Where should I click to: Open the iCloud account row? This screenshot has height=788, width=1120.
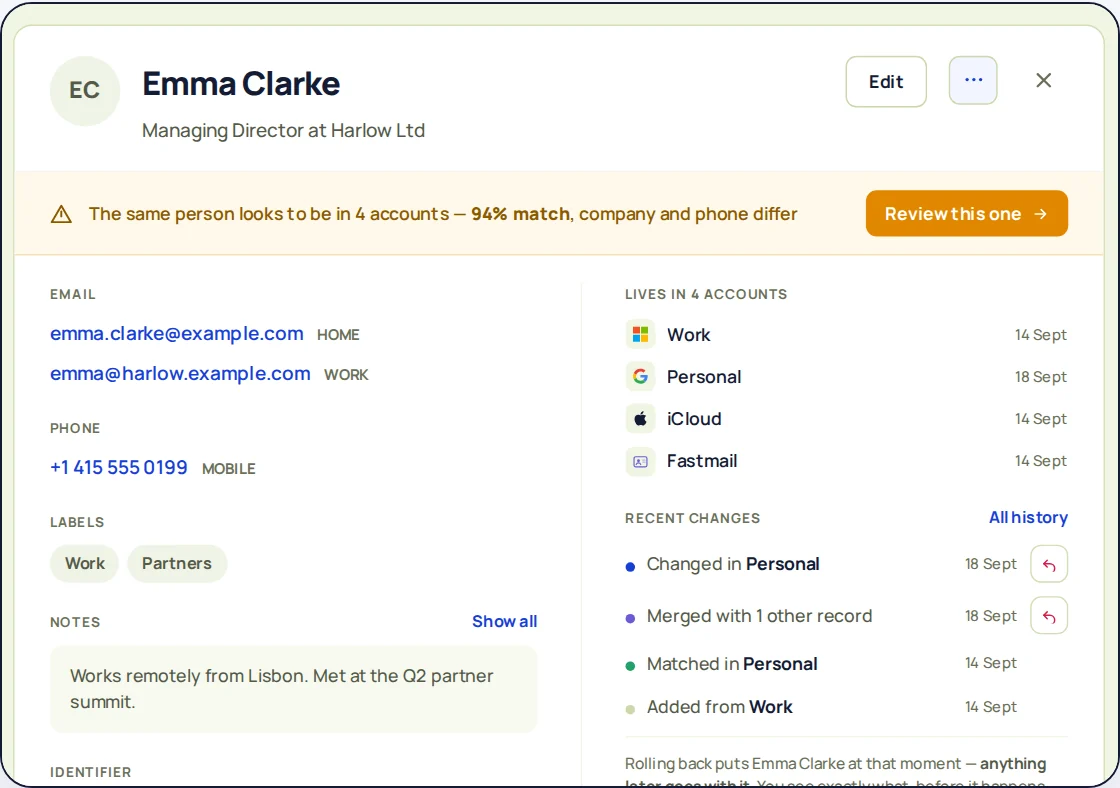(846, 419)
